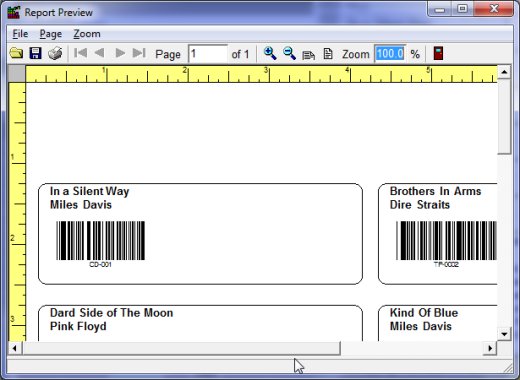Click 'Miles Davis' under In a Silent Way
This screenshot has width=520, height=380.
pyautogui.click(x=81, y=205)
